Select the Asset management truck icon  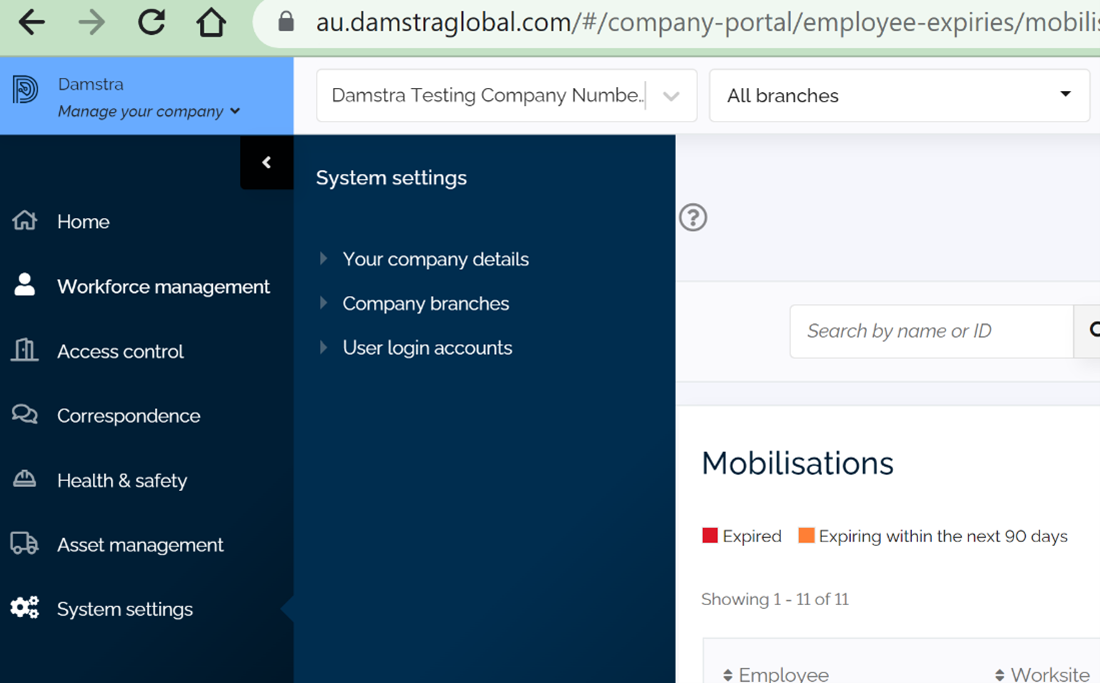(25, 544)
